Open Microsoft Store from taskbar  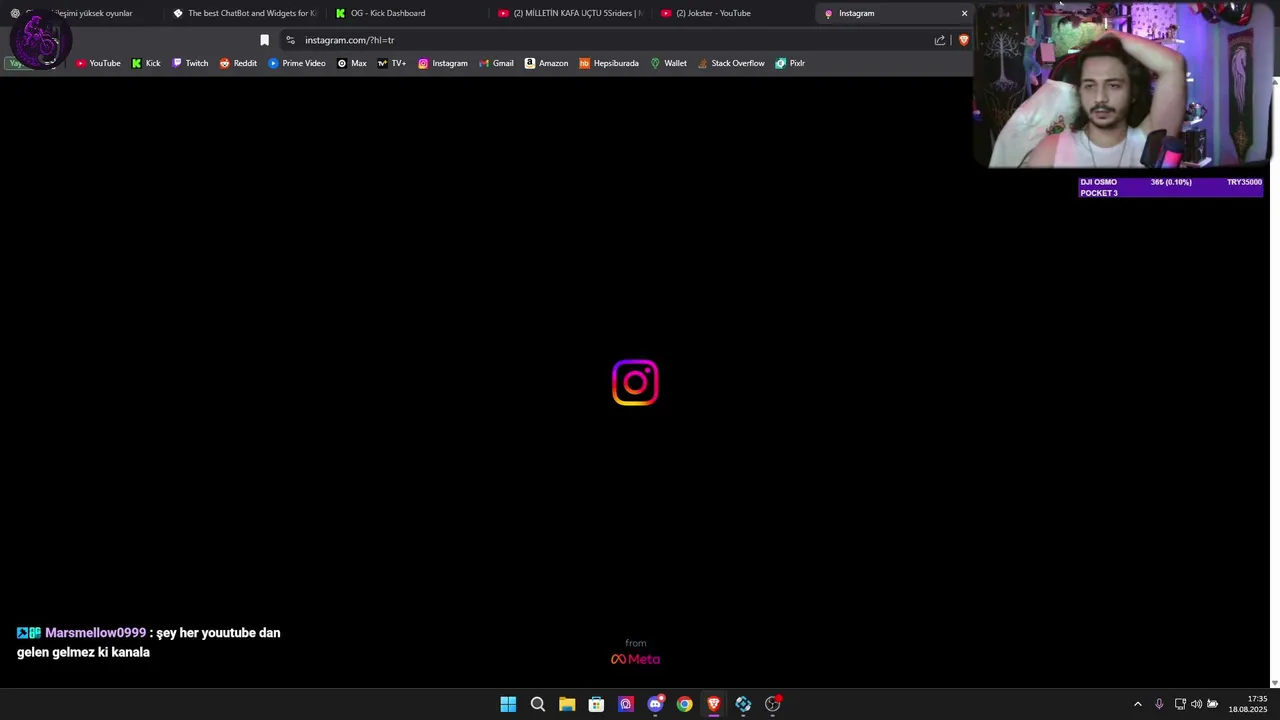(x=596, y=704)
